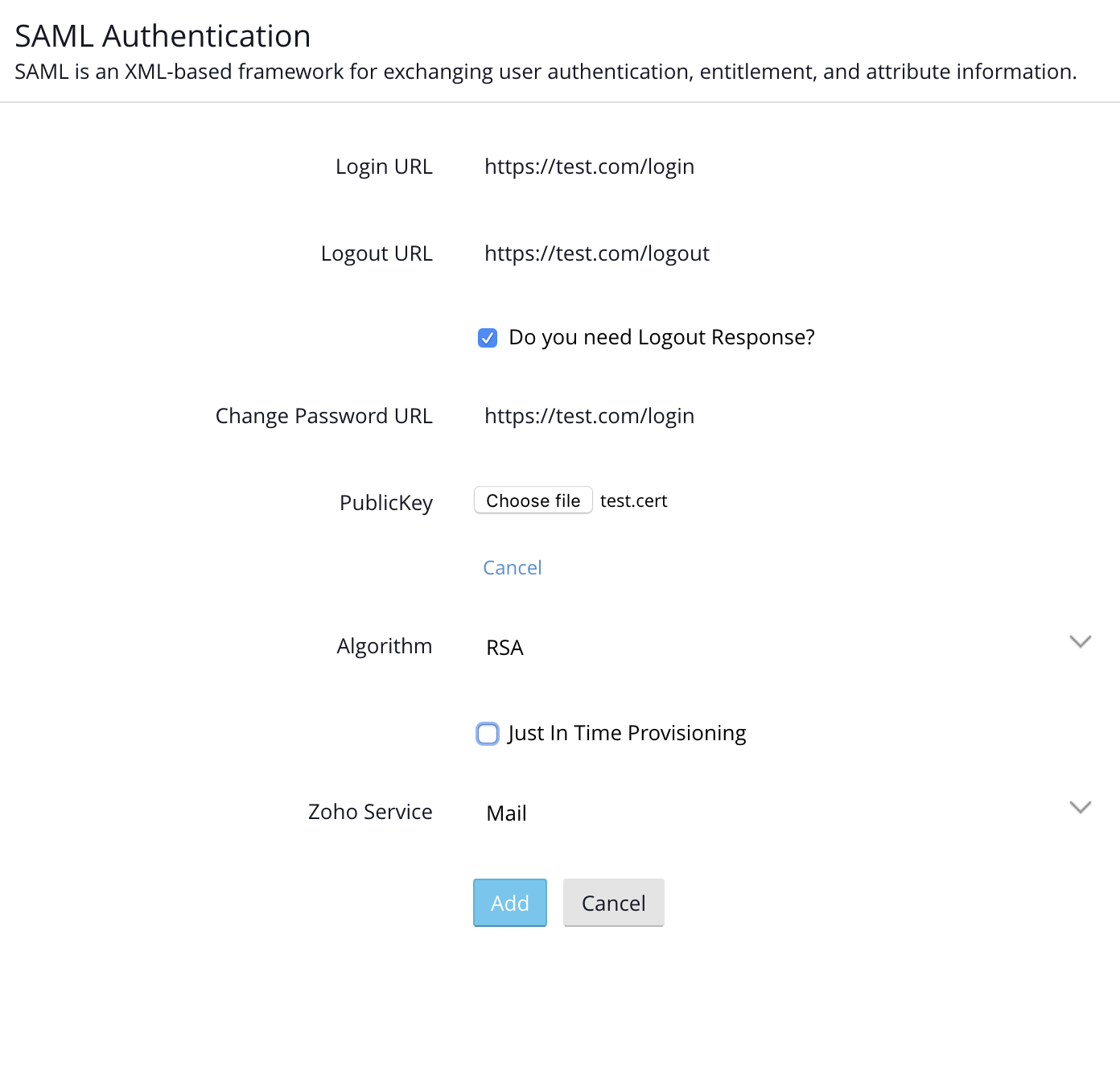Click the Algorithm field label
The image size is (1120, 1091).
pyautogui.click(x=384, y=646)
